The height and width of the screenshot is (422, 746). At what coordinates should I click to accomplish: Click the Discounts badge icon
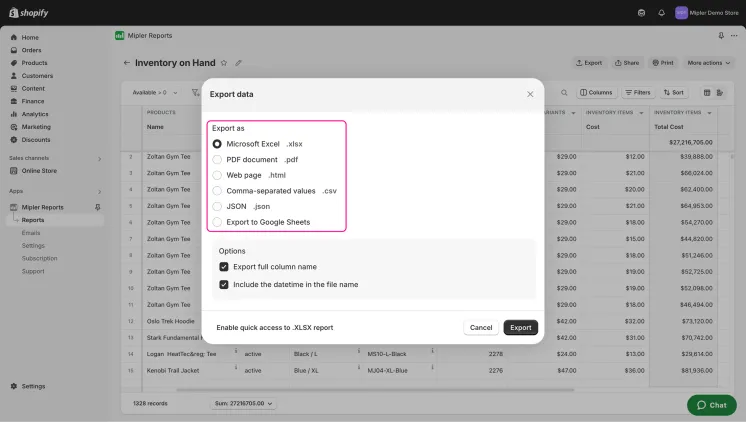tap(14, 140)
